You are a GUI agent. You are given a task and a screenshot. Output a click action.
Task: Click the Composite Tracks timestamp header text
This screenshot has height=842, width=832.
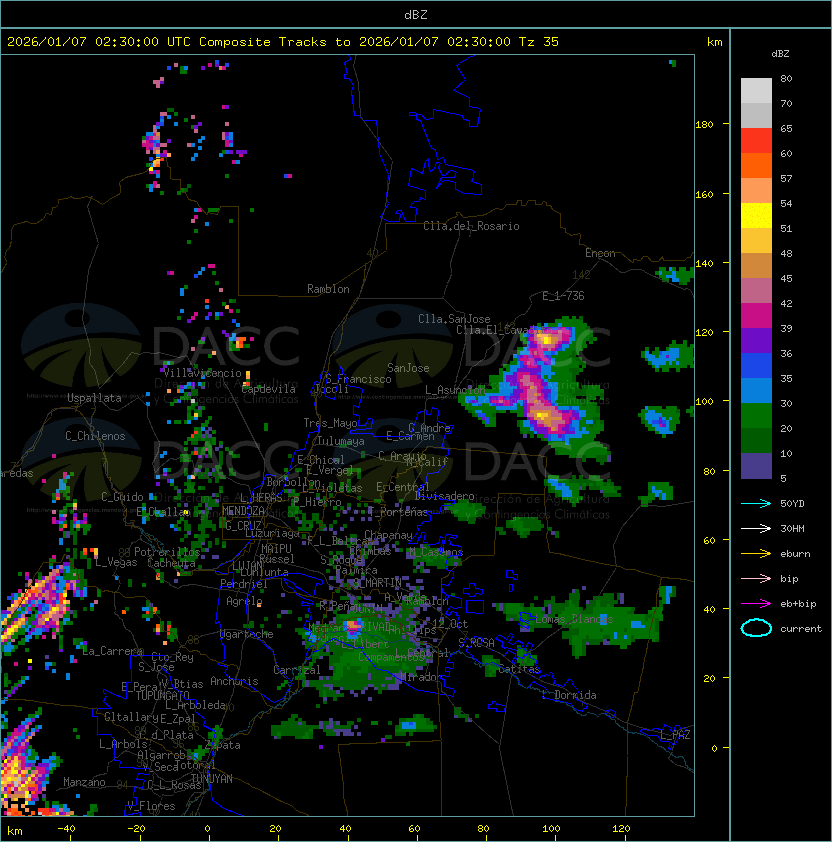(283, 42)
